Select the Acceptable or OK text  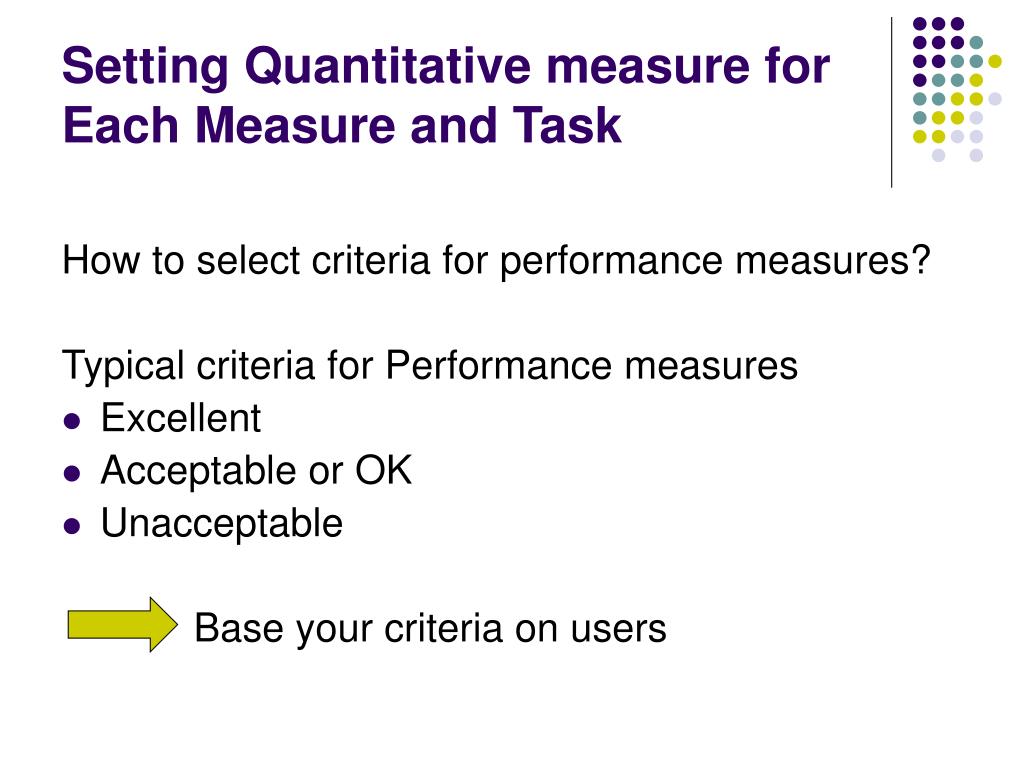[257, 472]
